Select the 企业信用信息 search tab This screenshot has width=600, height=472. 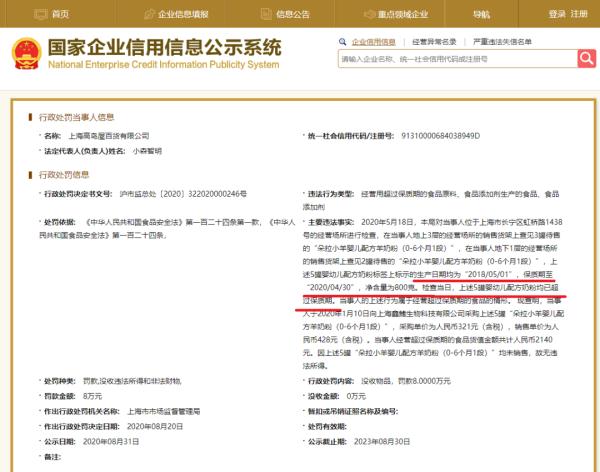373,42
